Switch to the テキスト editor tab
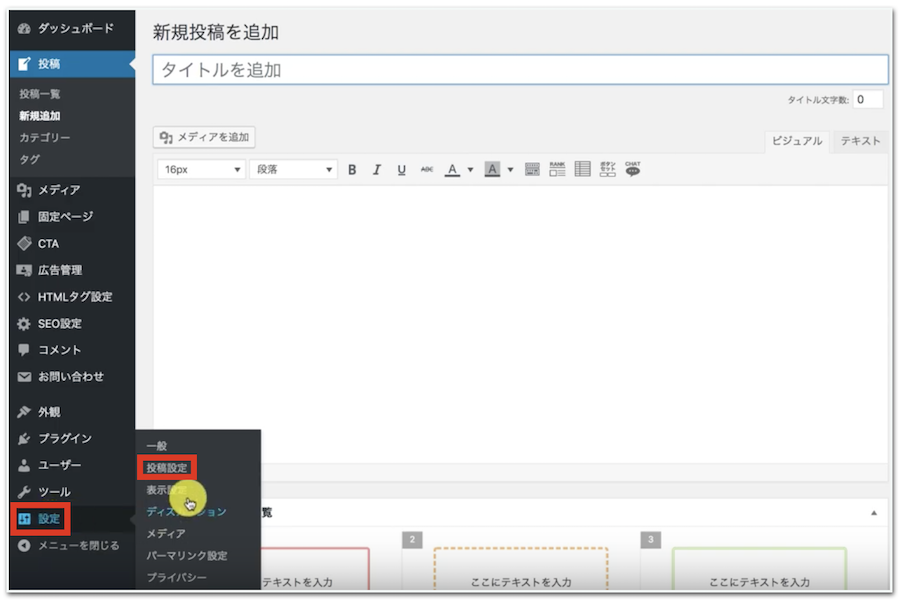 pos(860,141)
